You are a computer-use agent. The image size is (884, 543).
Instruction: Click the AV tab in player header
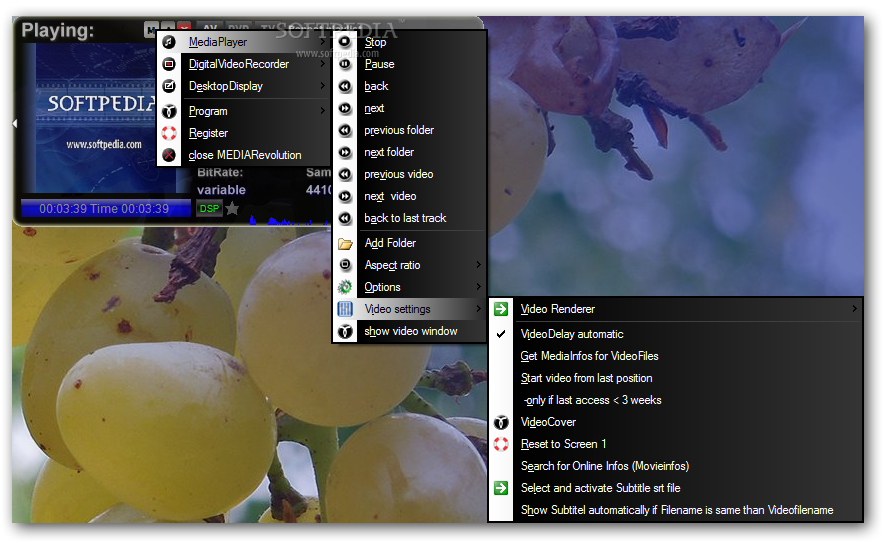(x=210, y=28)
